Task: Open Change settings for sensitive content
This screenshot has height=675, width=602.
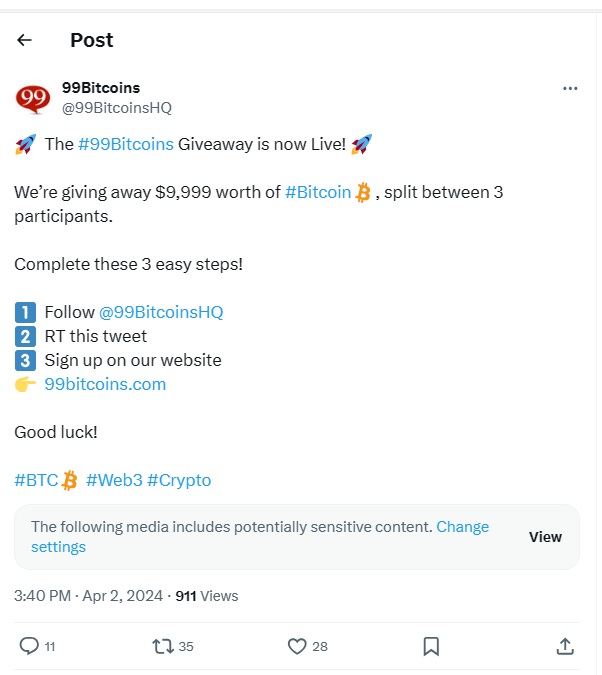Action: click(462, 527)
